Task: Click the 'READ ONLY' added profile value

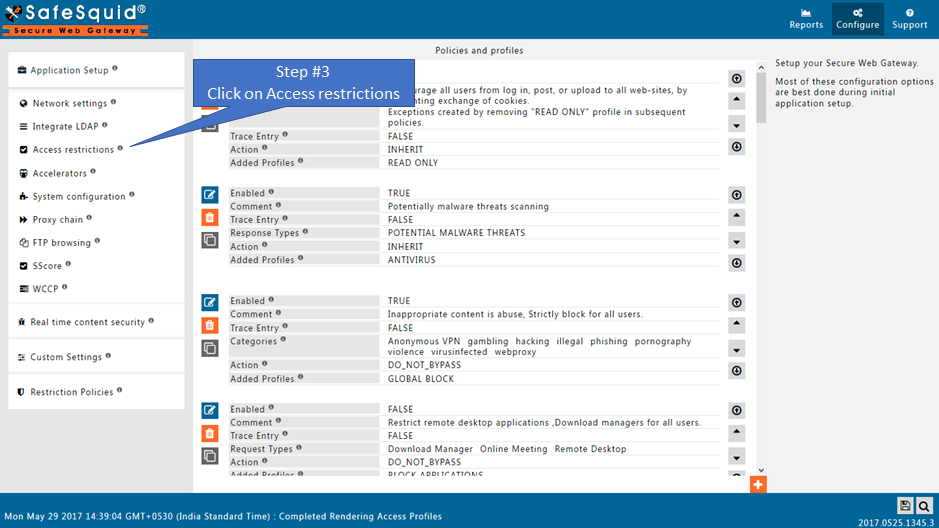Action: 413,163
